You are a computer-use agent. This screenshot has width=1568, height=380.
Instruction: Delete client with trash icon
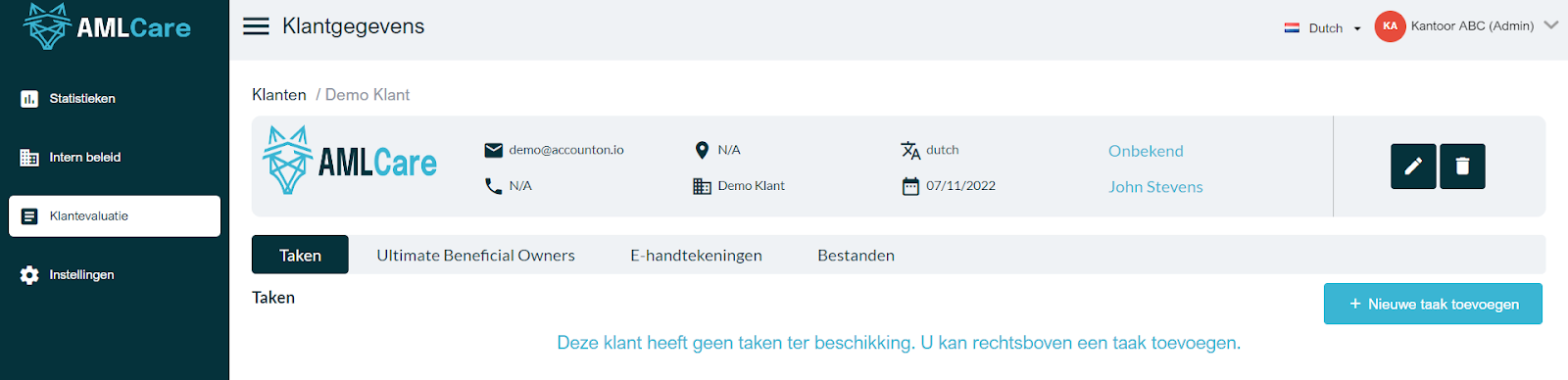tap(1462, 166)
